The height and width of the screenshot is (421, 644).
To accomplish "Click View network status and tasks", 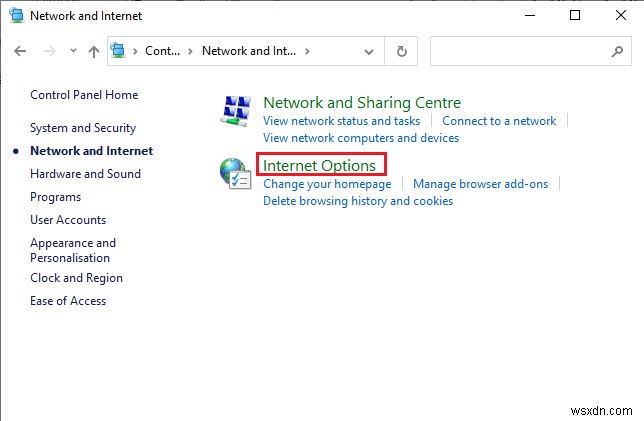I will coord(341,121).
